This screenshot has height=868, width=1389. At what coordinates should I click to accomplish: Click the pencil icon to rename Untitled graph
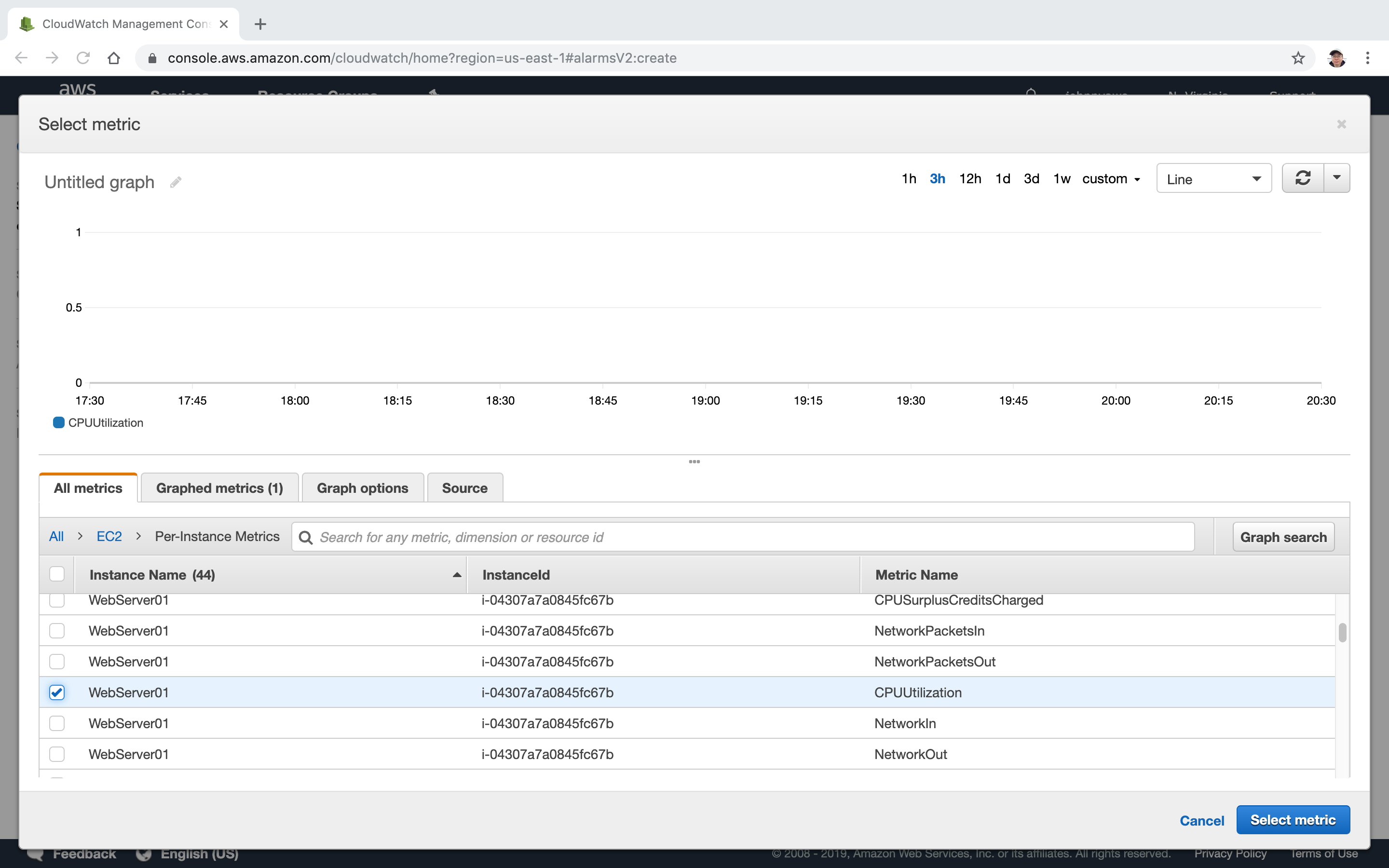tap(176, 182)
